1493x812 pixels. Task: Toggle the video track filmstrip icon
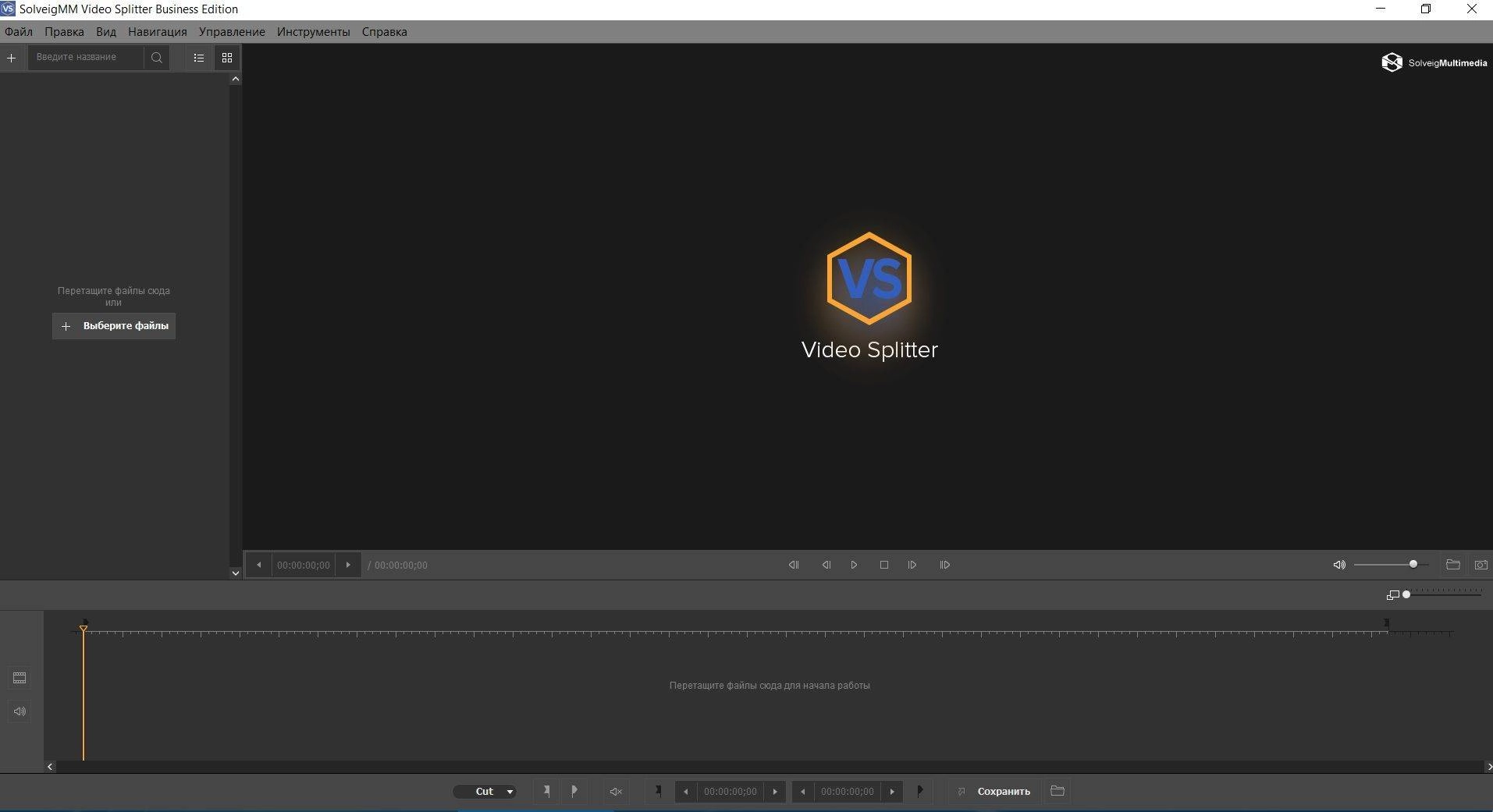[20, 678]
